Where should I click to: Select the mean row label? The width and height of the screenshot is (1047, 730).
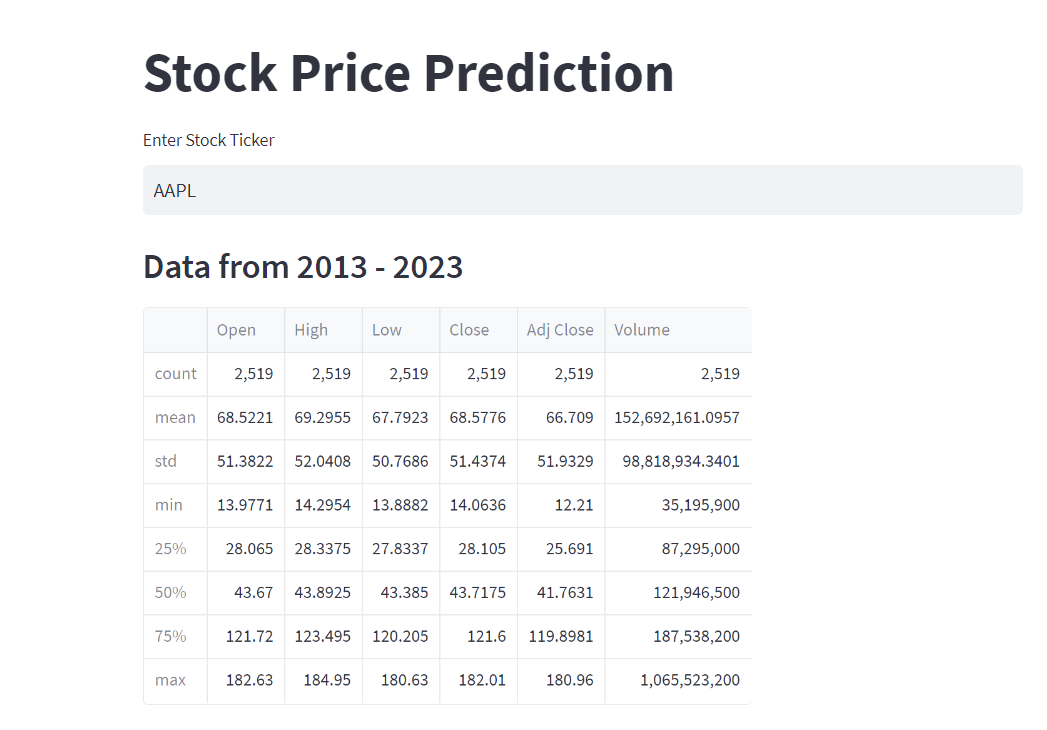pyautogui.click(x=173, y=417)
